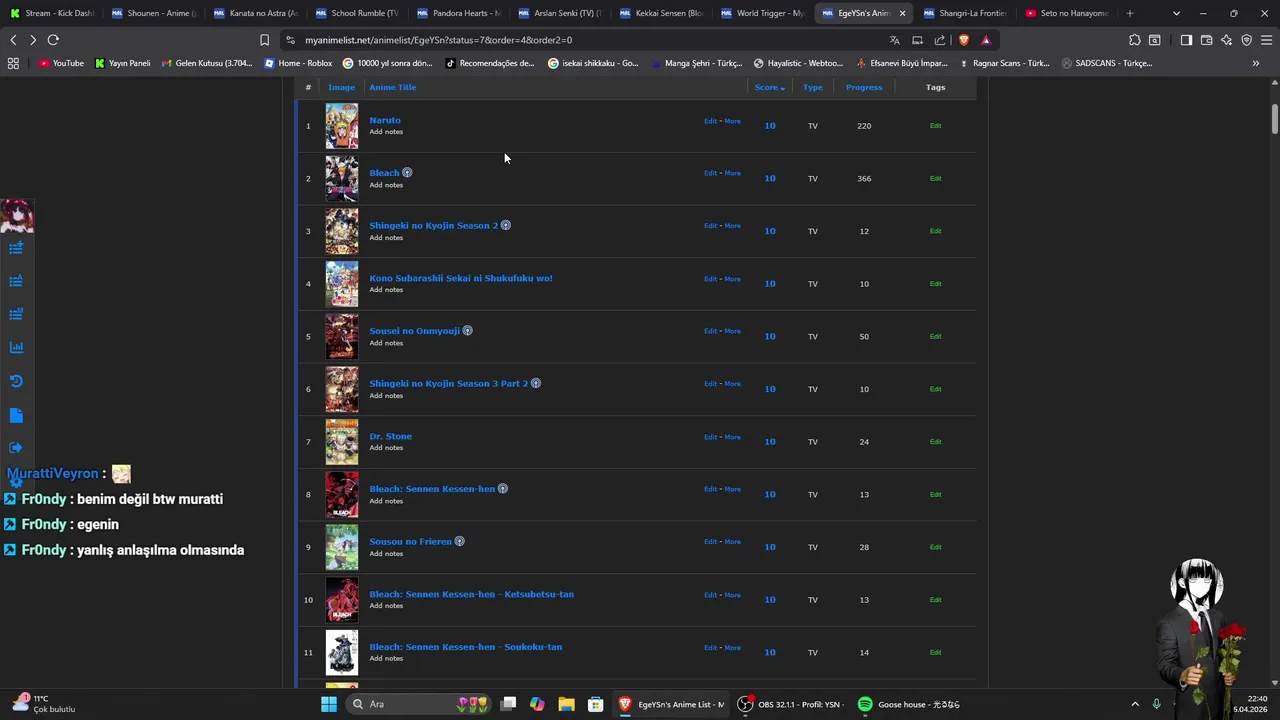Open the Spotify taskbar item
Viewport: 1280px width, 720px height.
(x=908, y=704)
